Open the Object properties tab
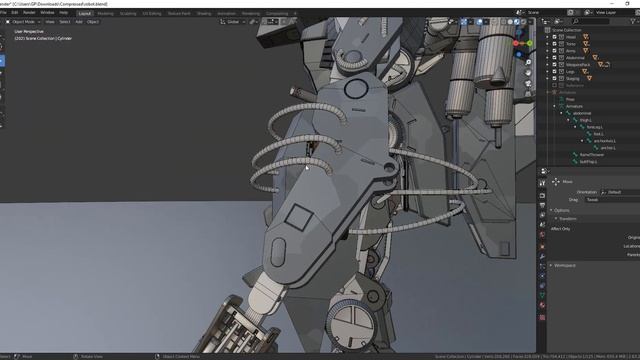 coord(542,247)
